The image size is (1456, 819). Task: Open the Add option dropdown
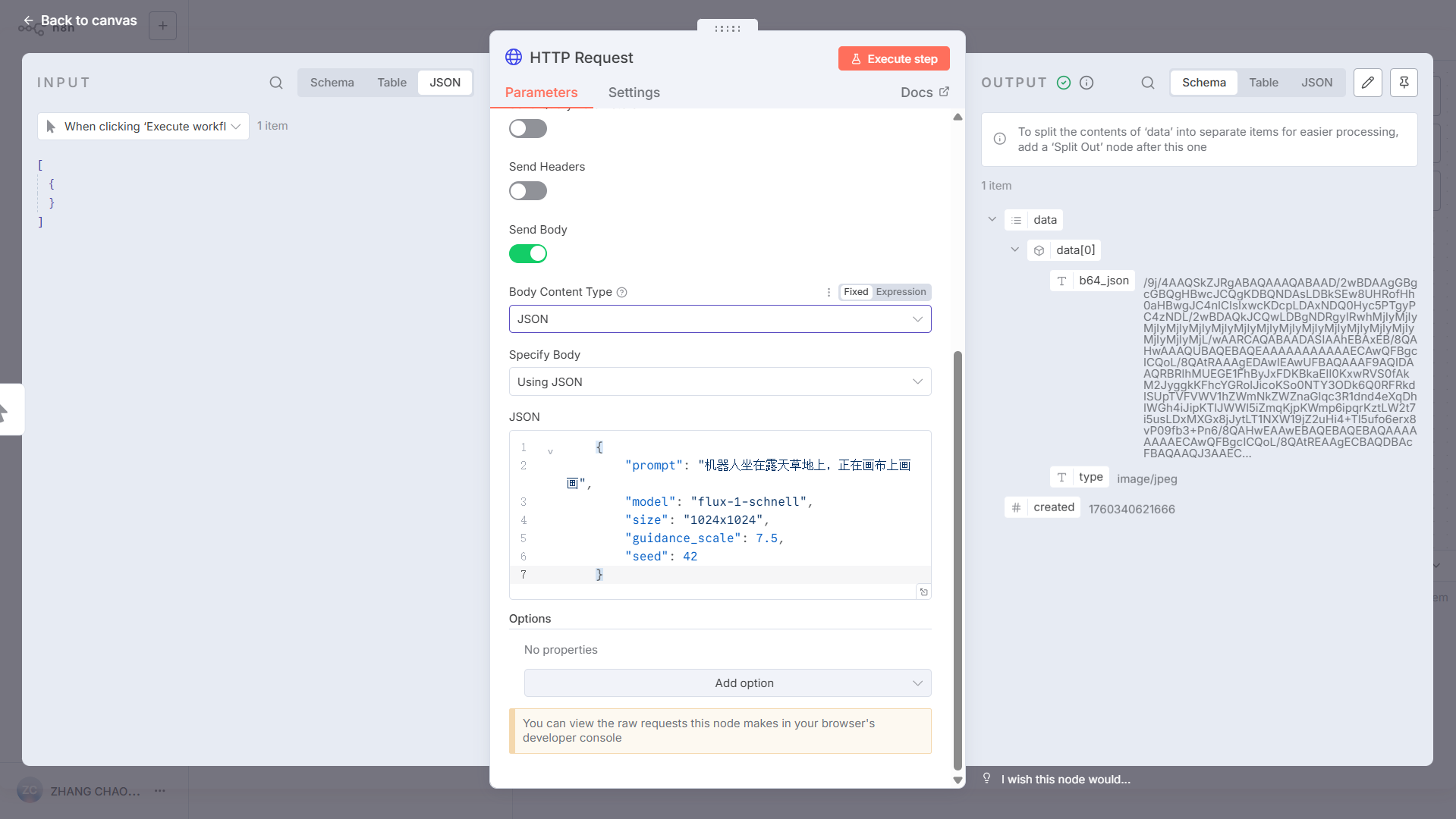(x=727, y=683)
